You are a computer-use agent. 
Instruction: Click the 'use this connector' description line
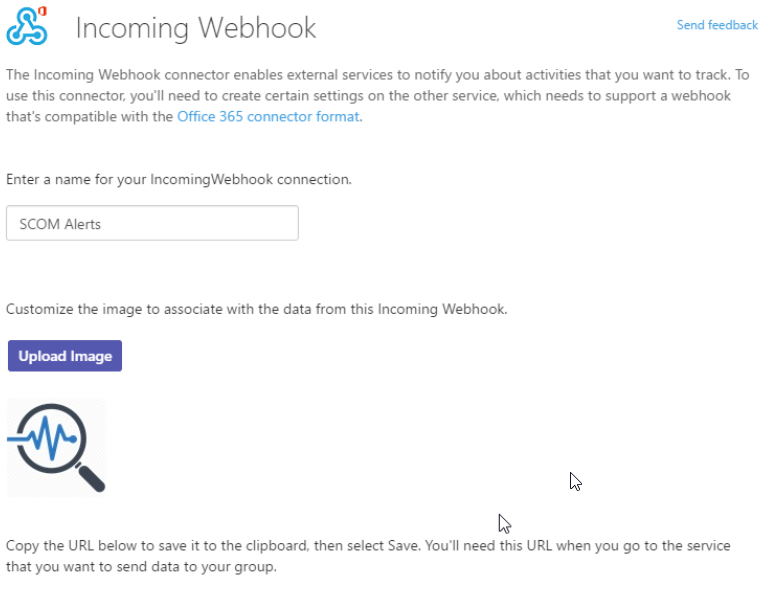tap(368, 96)
